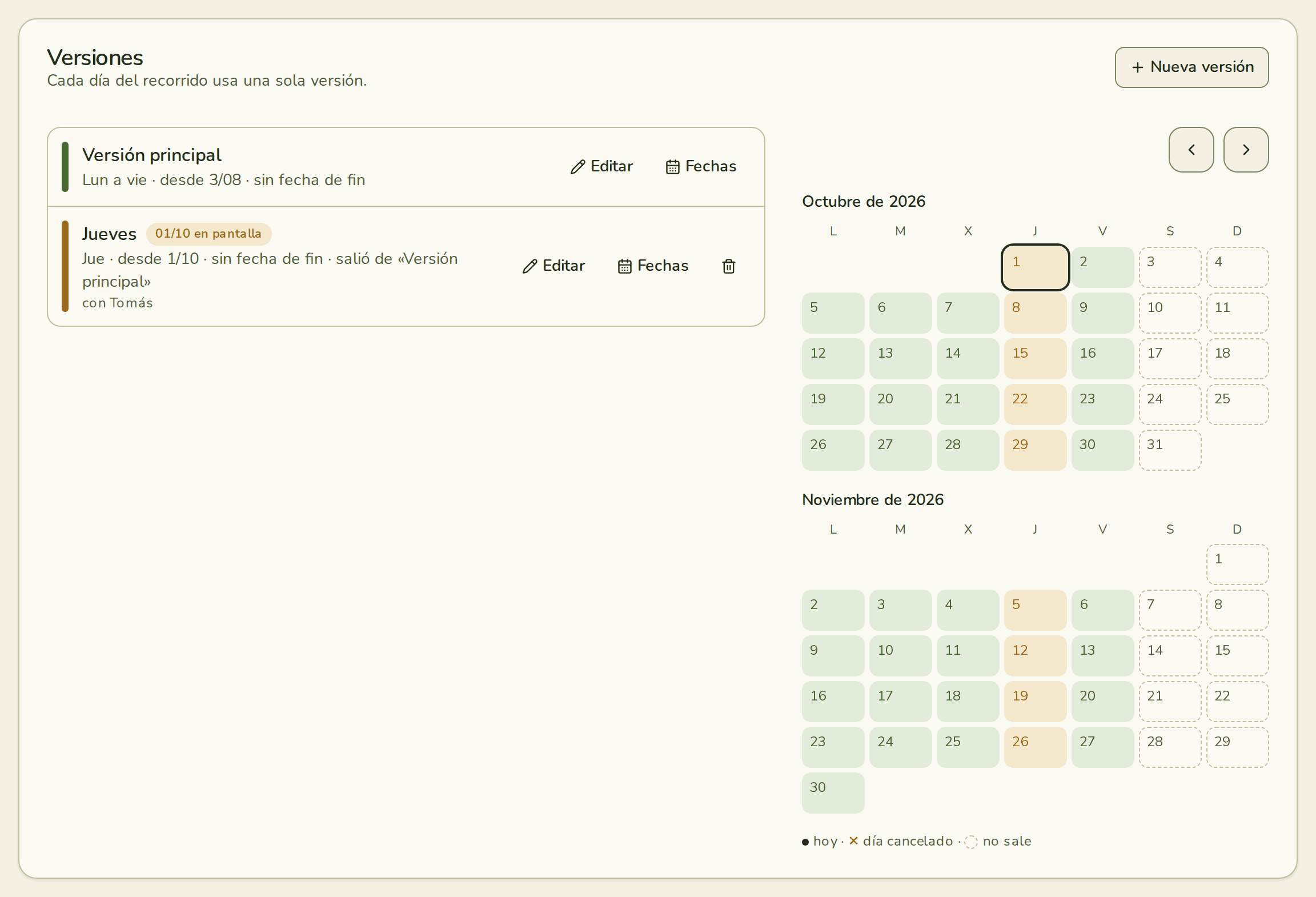Click October 15 orange day cell
1316x897 pixels.
coord(1035,359)
